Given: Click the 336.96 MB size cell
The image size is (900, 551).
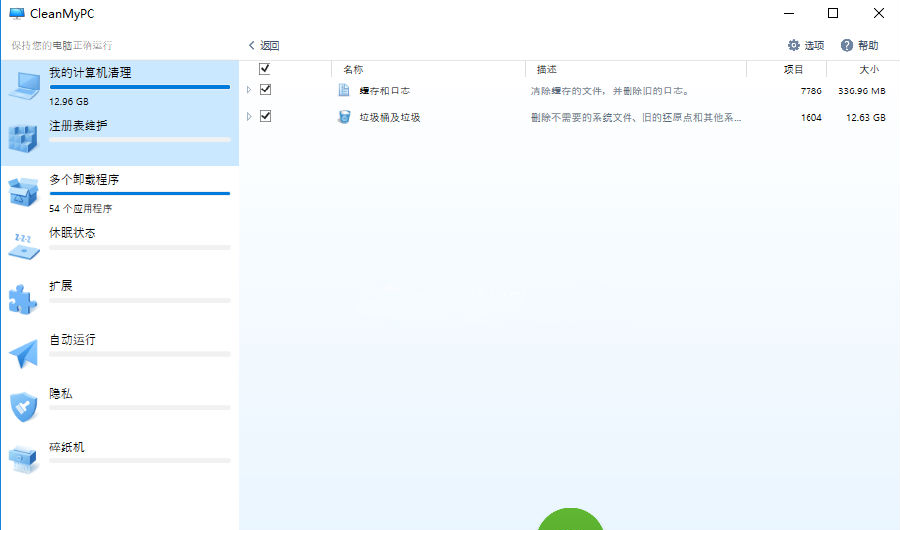Looking at the screenshot, I should click(x=862, y=91).
